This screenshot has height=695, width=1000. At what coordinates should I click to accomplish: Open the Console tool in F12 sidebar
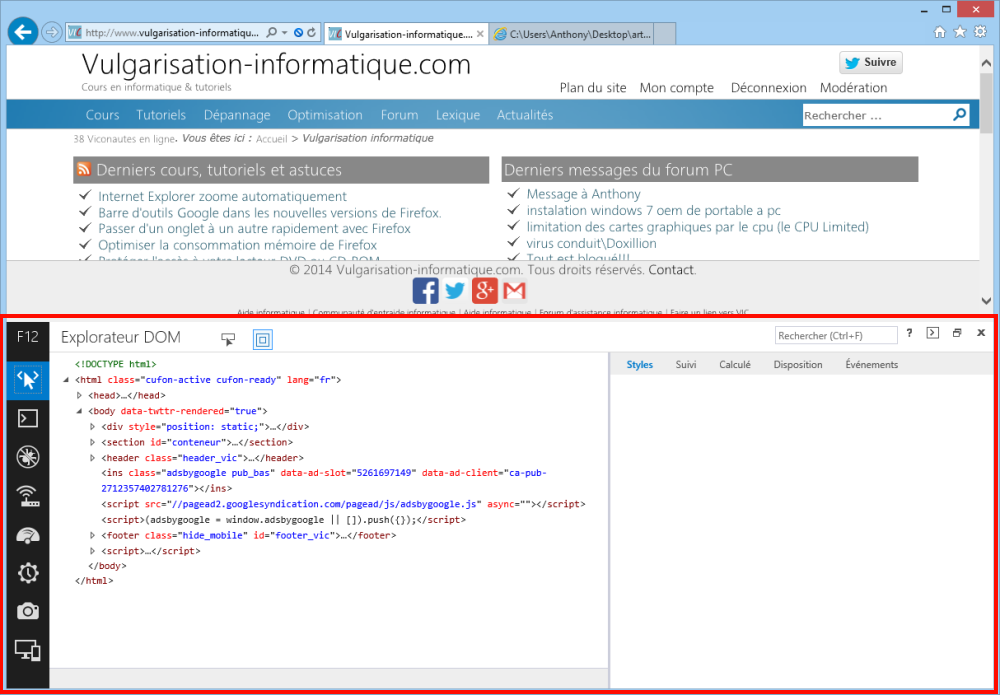coord(27,418)
